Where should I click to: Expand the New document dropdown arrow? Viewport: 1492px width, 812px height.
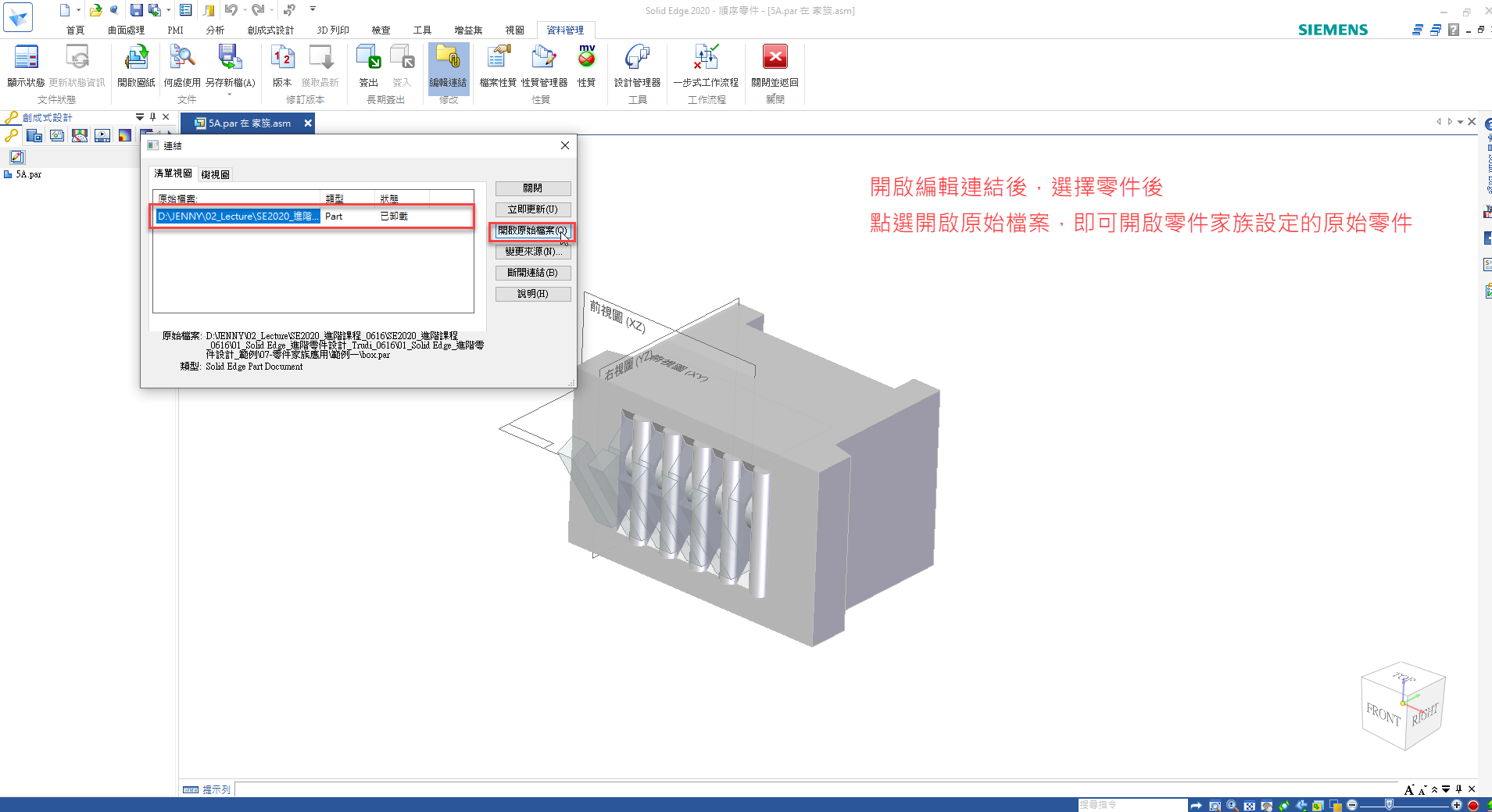pos(79,10)
